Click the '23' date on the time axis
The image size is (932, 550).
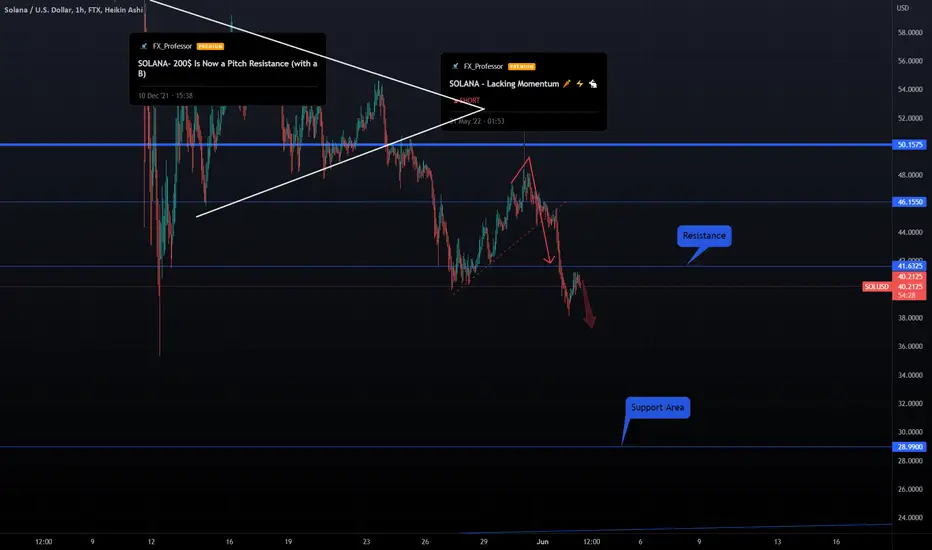366,542
